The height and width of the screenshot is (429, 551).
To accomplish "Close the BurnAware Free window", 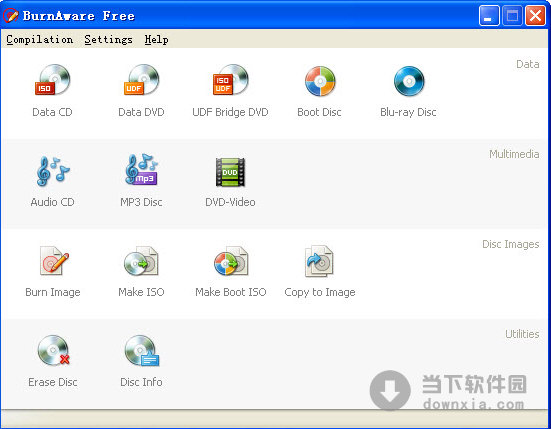I will (535, 16).
